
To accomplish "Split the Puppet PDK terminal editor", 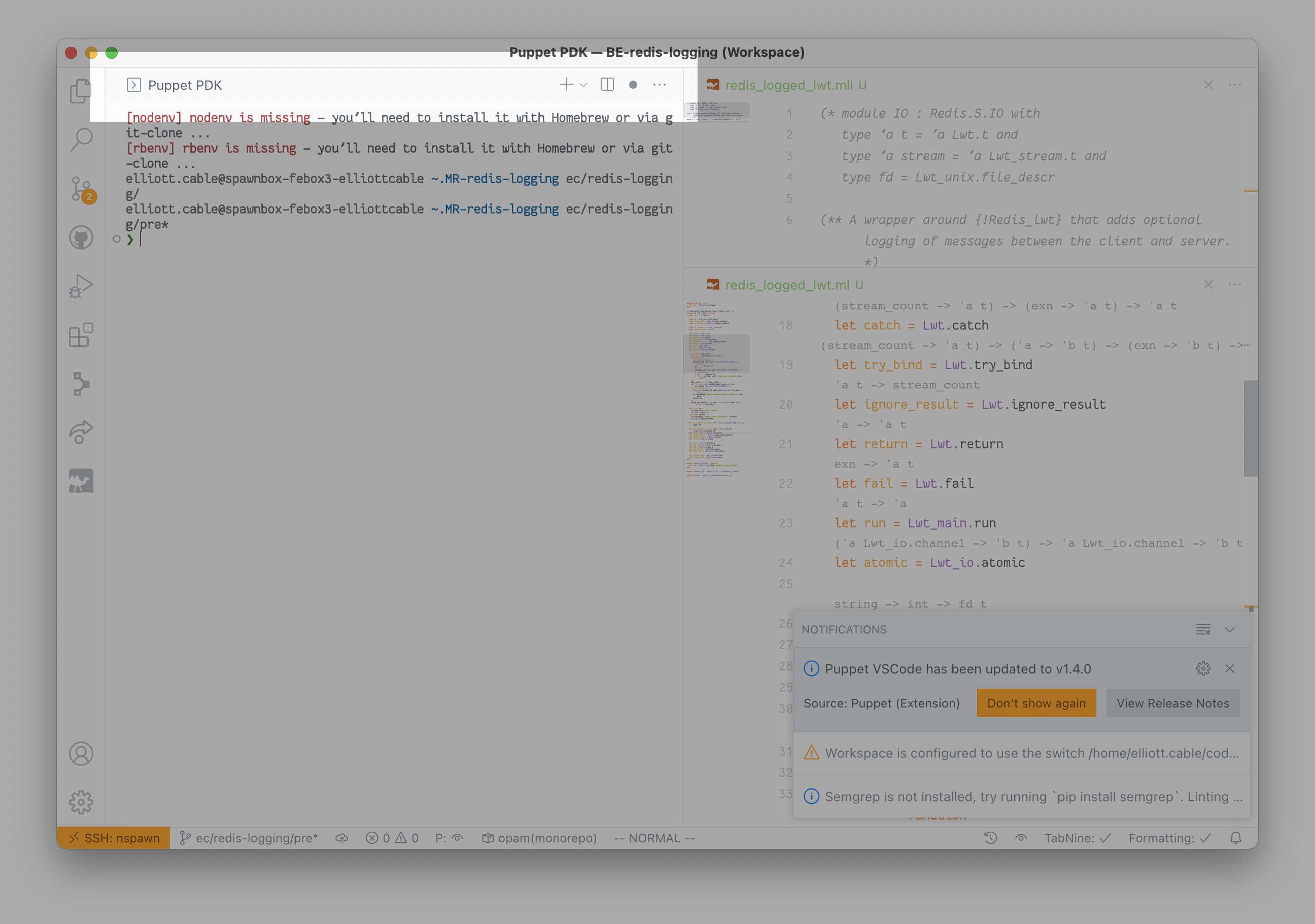I will [x=607, y=85].
